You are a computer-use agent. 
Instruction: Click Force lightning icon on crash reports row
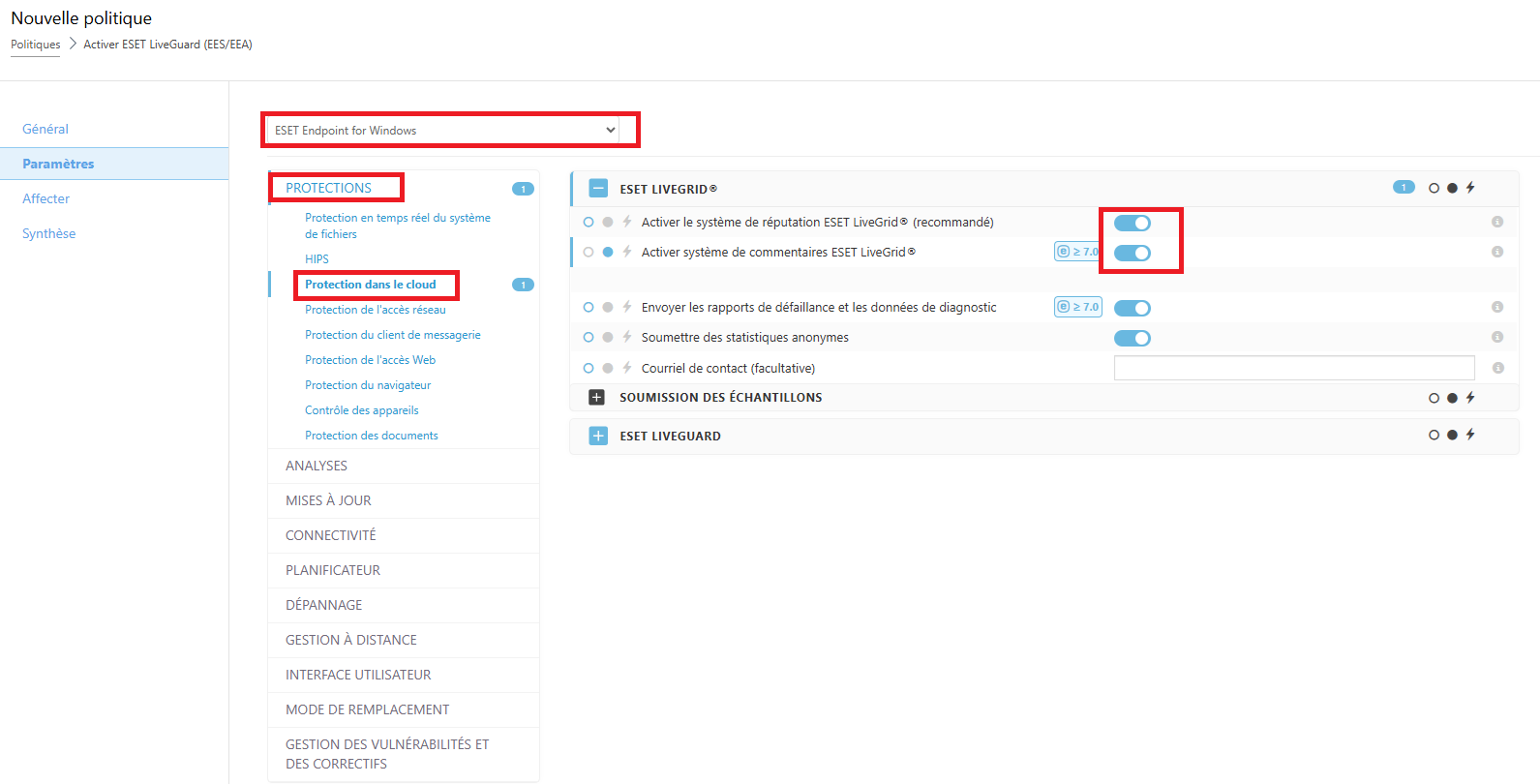[627, 307]
